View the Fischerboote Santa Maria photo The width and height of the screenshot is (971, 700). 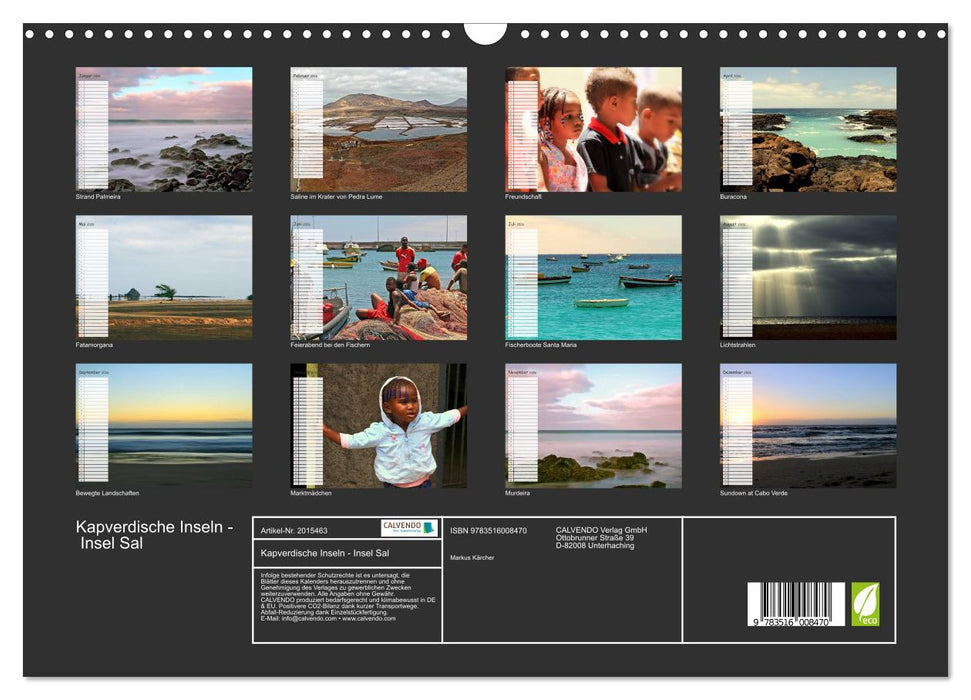(593, 277)
